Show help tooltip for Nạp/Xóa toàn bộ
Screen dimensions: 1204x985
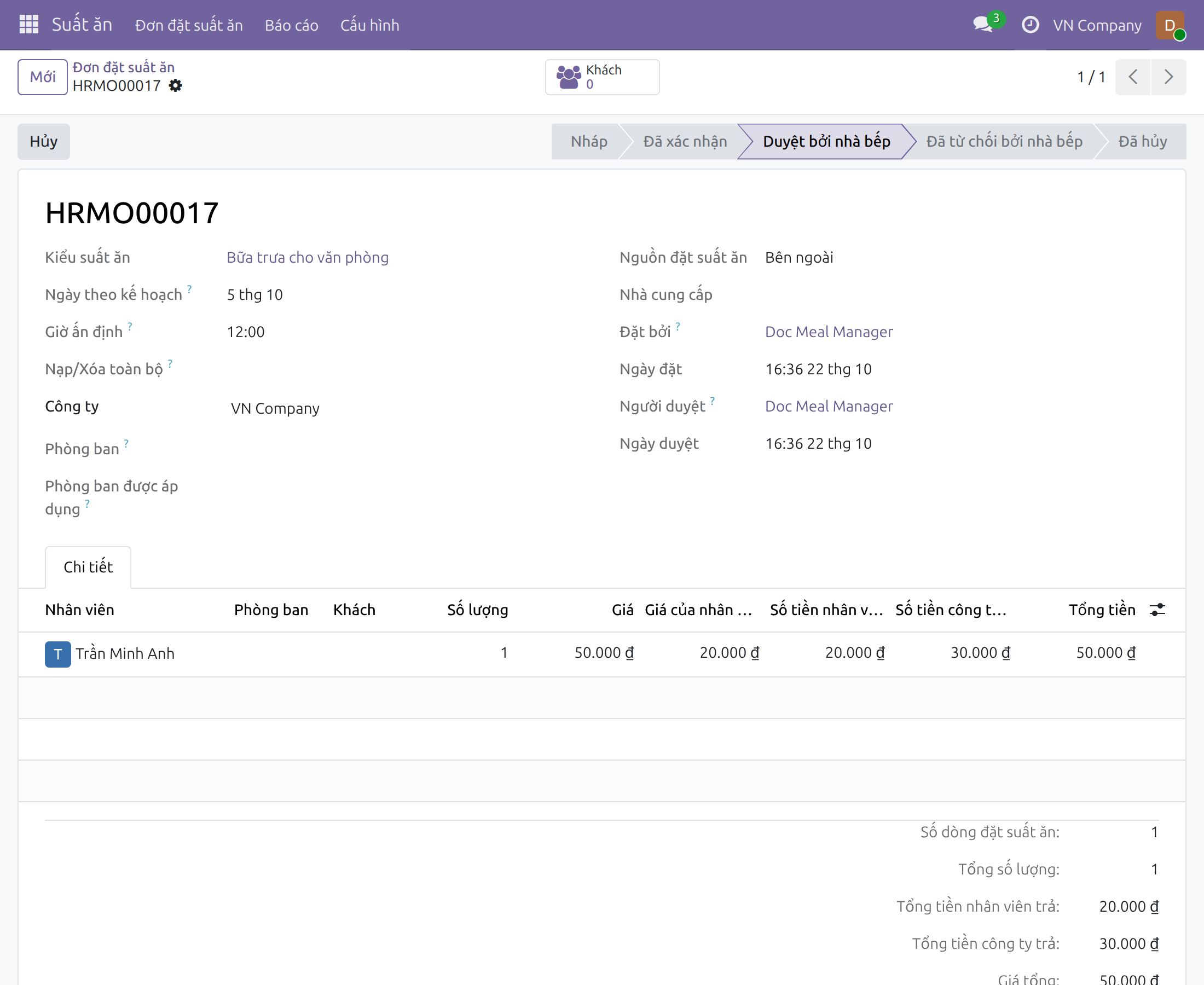170,363
